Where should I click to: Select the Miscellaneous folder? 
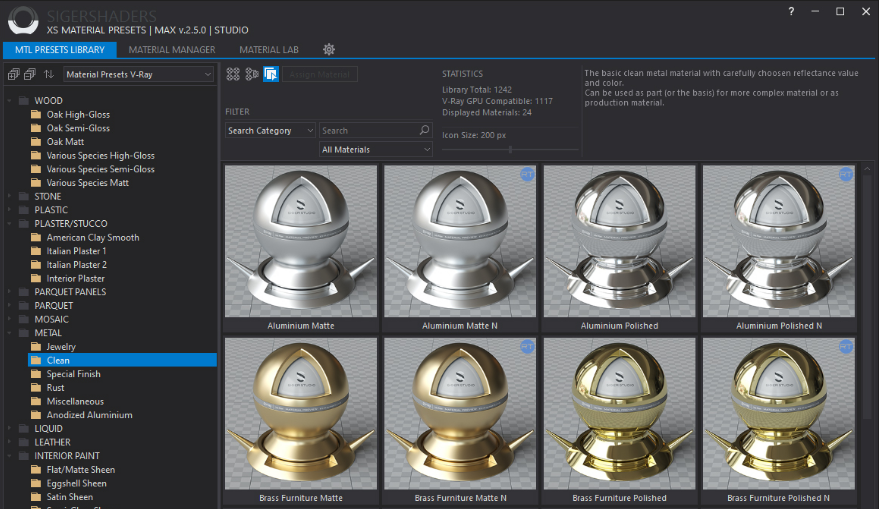coord(75,402)
